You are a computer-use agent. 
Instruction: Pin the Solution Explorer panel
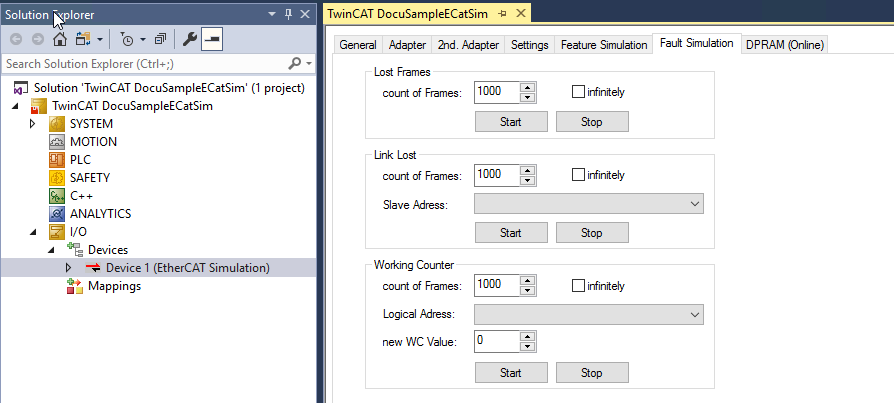tap(288, 15)
